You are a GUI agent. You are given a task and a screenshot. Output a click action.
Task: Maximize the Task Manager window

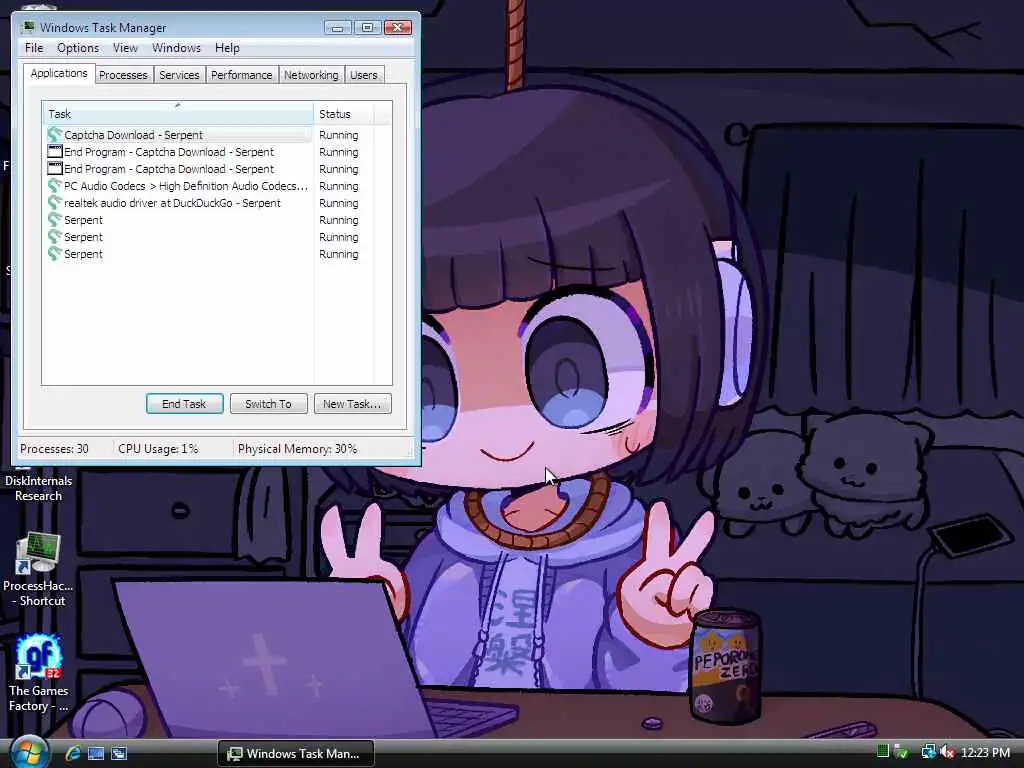tap(367, 27)
